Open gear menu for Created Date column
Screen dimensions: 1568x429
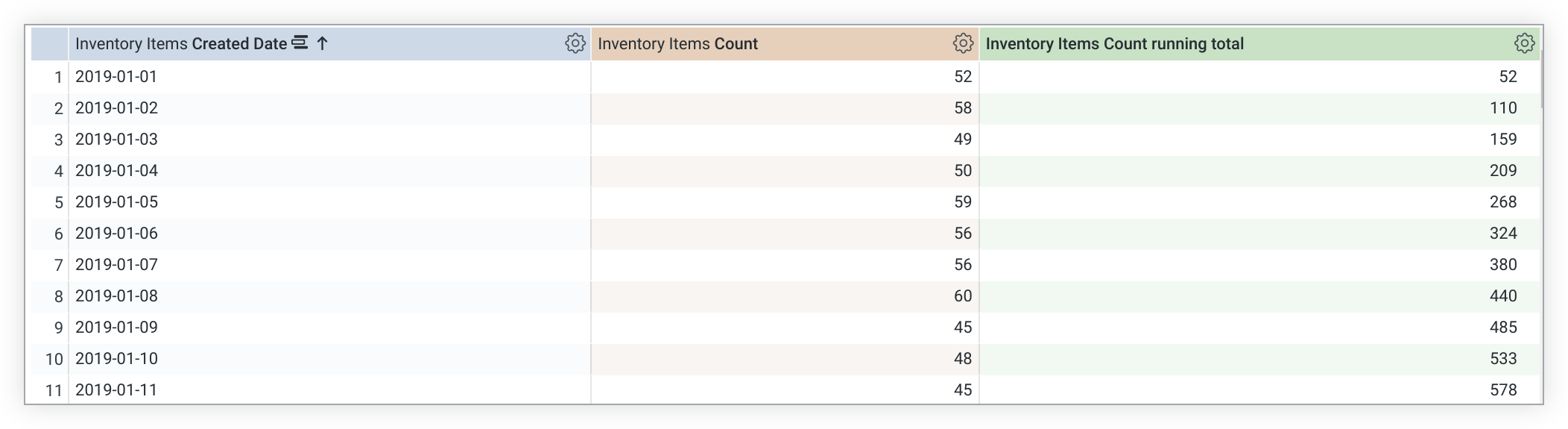[575, 43]
